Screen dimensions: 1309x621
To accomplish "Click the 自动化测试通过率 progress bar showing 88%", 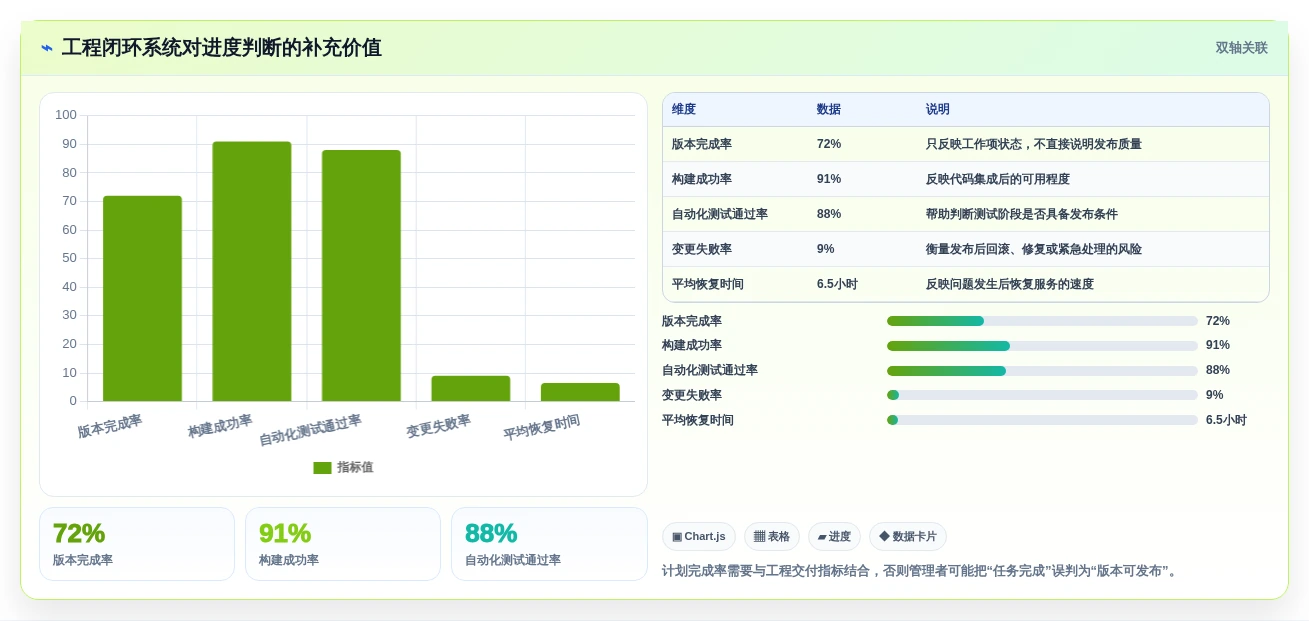I will tap(1042, 371).
